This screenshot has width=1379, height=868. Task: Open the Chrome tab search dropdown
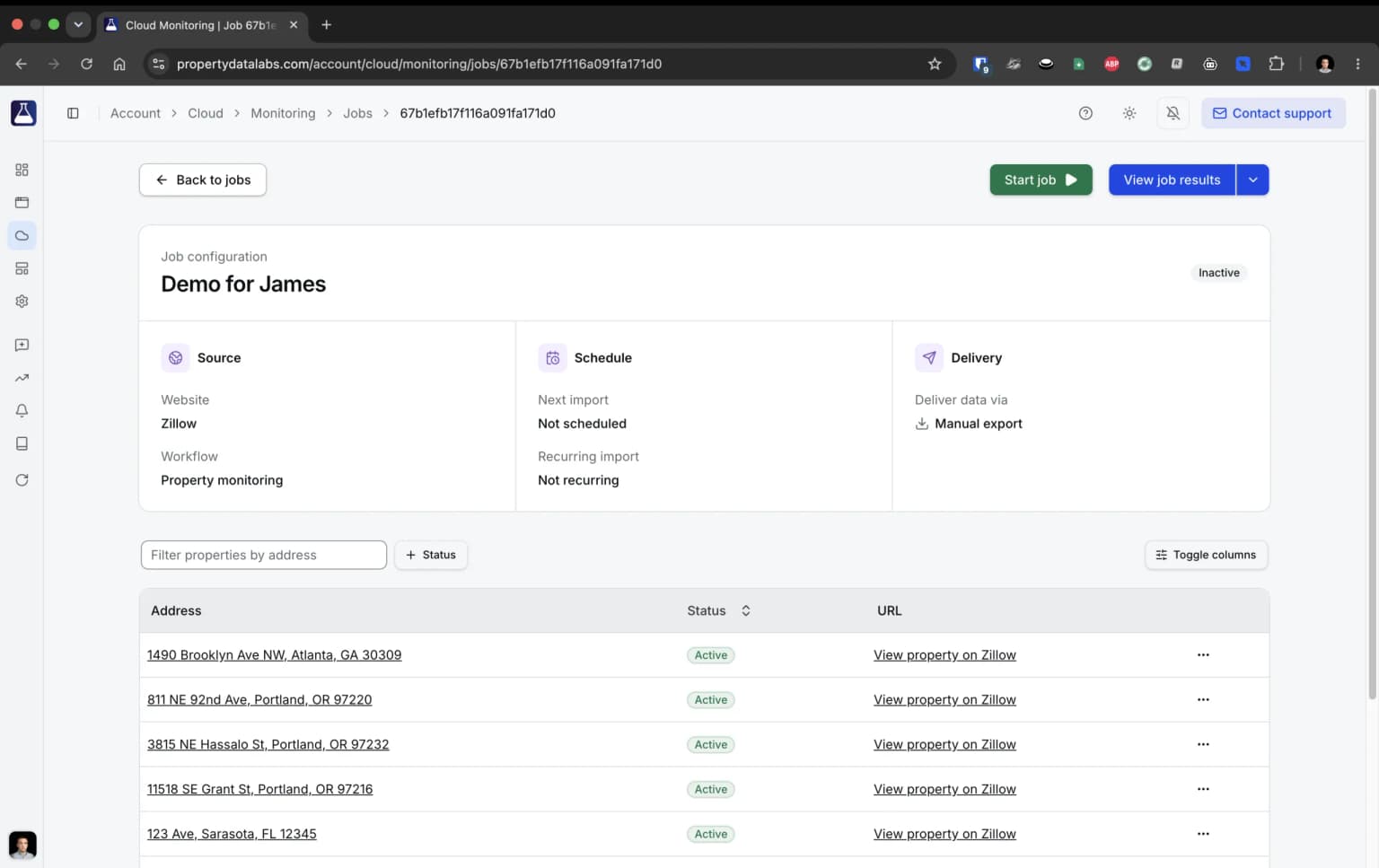78,25
